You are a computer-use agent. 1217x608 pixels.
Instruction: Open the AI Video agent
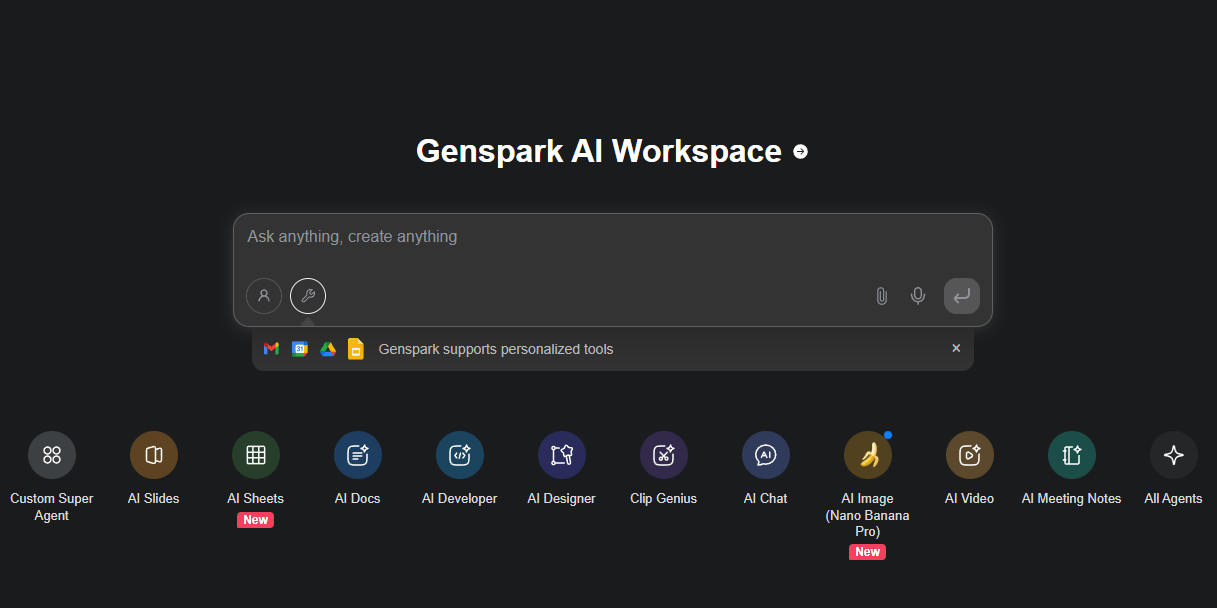pyautogui.click(x=970, y=455)
